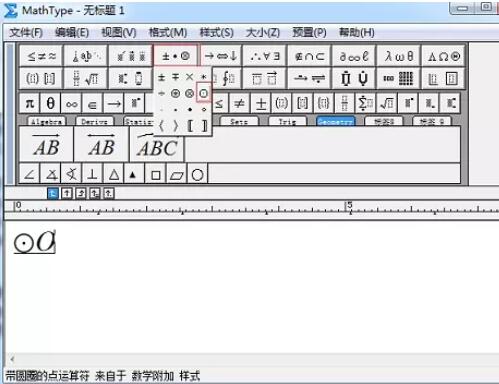Insert parallelogram symbol
The height and width of the screenshot is (384, 499).
pyautogui.click(x=177, y=174)
